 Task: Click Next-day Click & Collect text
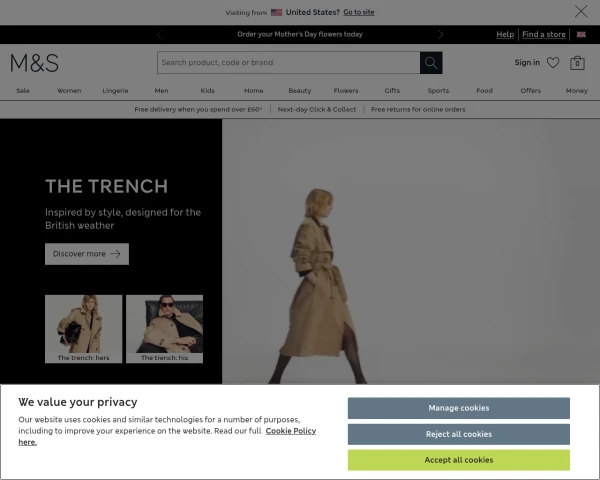pos(317,109)
